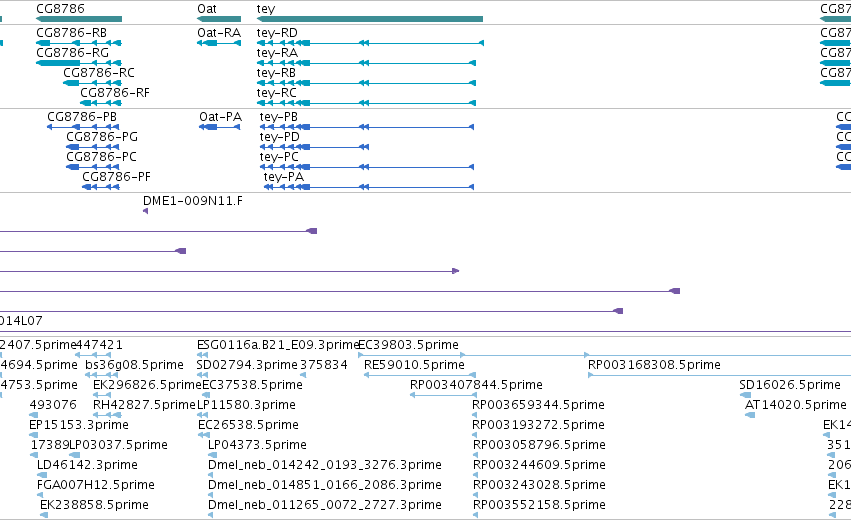The height and width of the screenshot is (520, 851).
Task: Click the CG8786 gene label
Action: [x=60, y=9]
